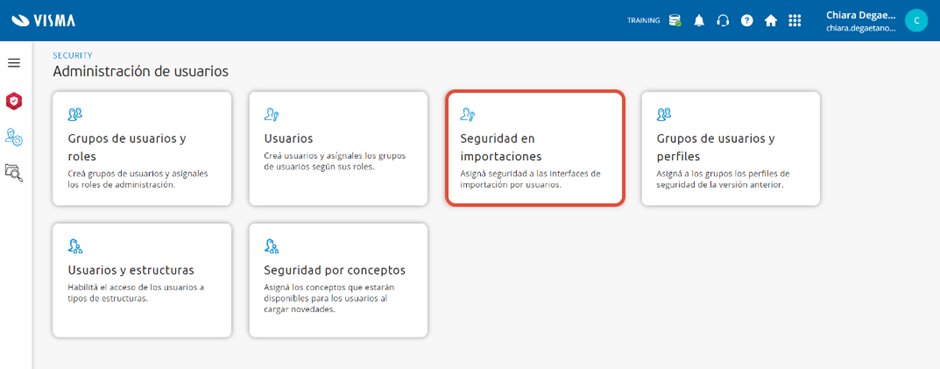Click the training database icon

pyautogui.click(x=675, y=20)
